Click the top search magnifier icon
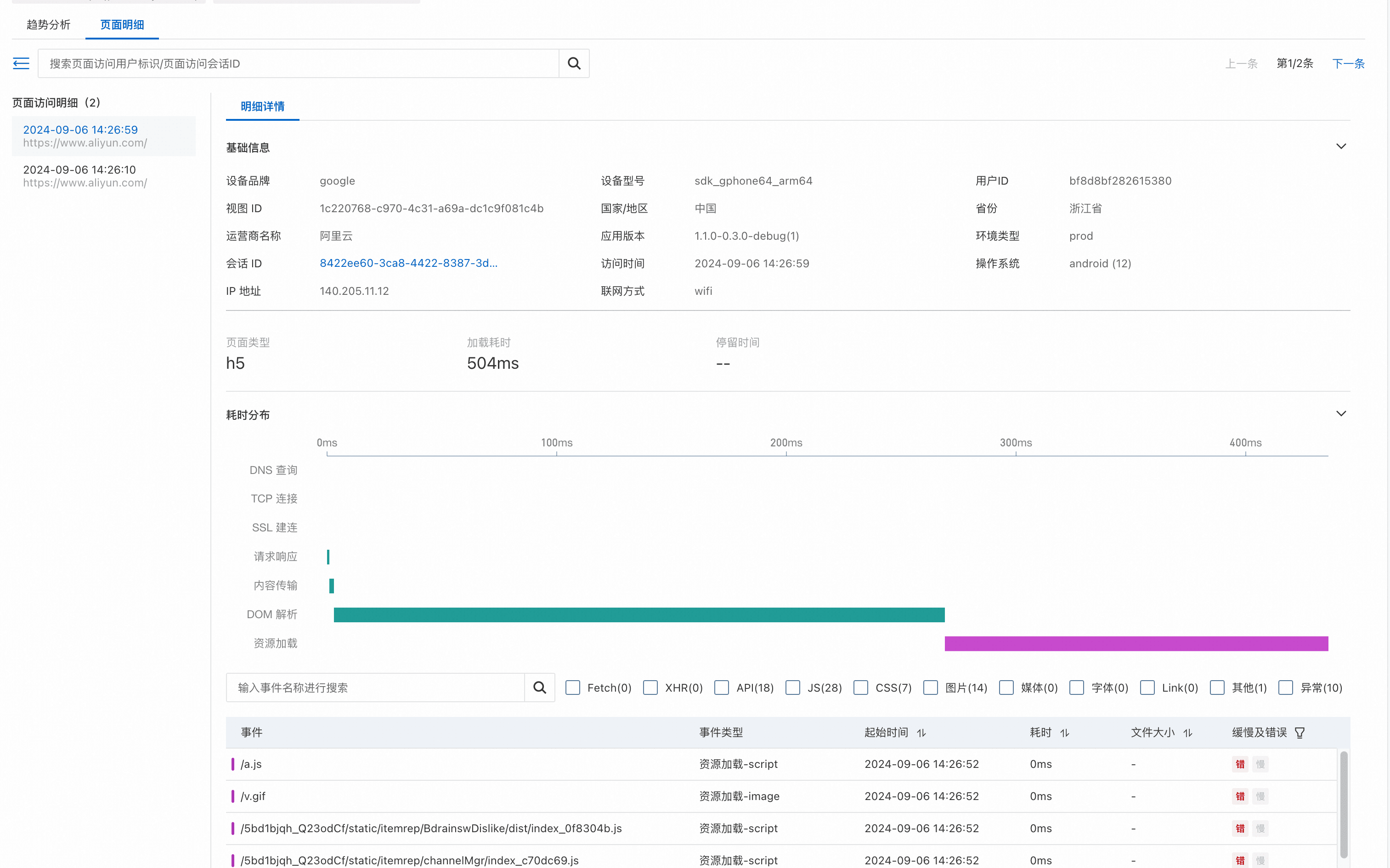 (574, 63)
